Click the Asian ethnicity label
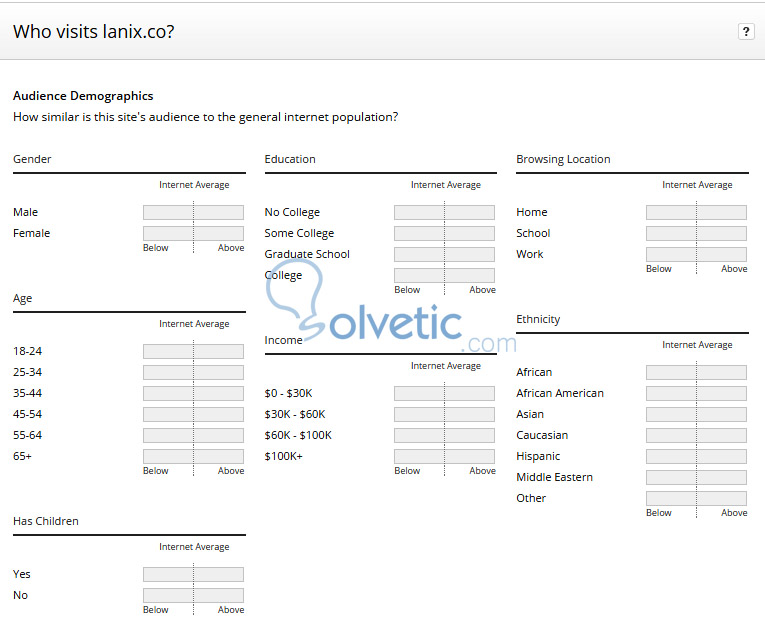The height and width of the screenshot is (623, 765). [x=530, y=414]
